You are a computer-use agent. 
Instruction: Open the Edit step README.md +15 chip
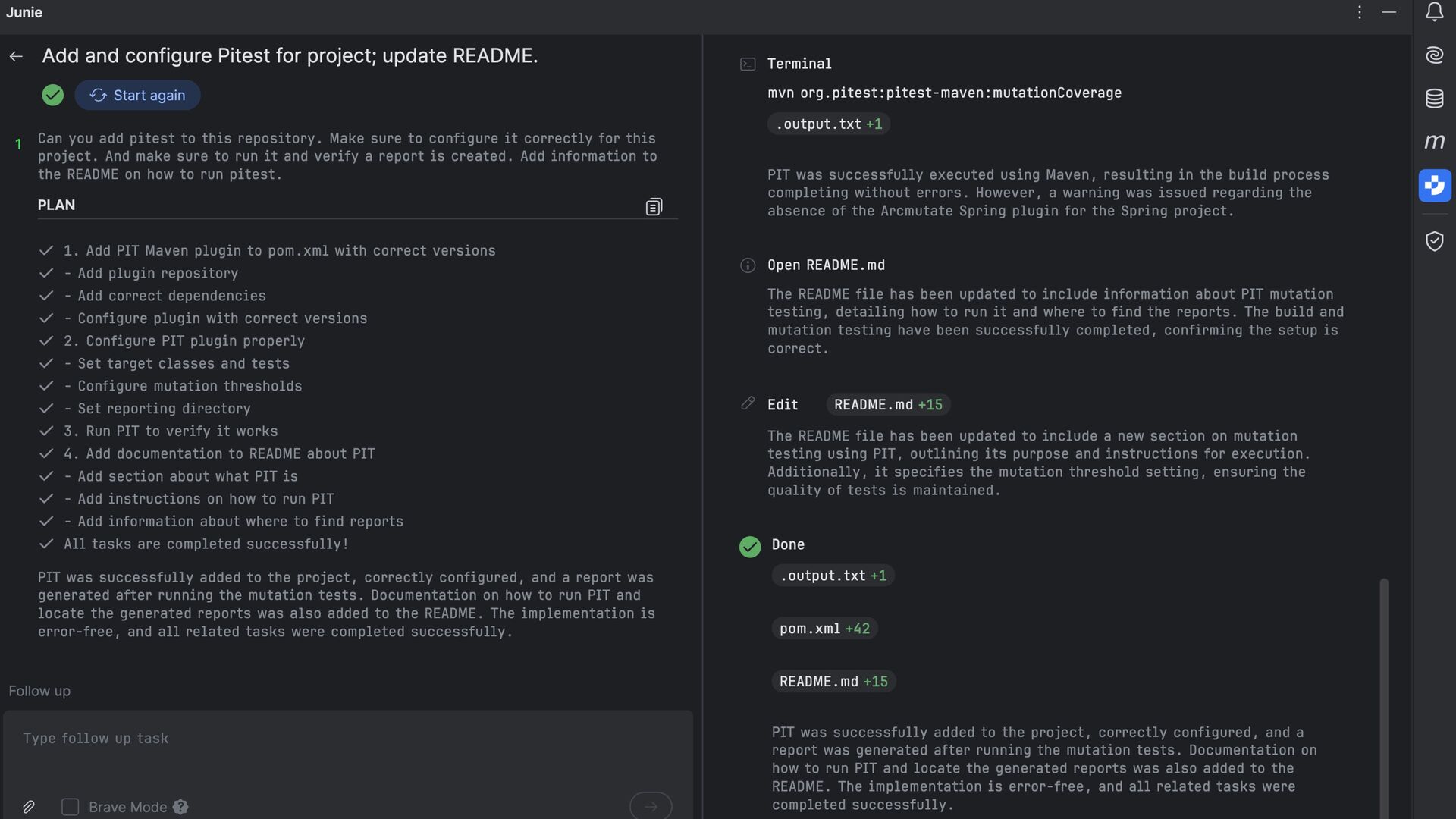click(x=888, y=405)
